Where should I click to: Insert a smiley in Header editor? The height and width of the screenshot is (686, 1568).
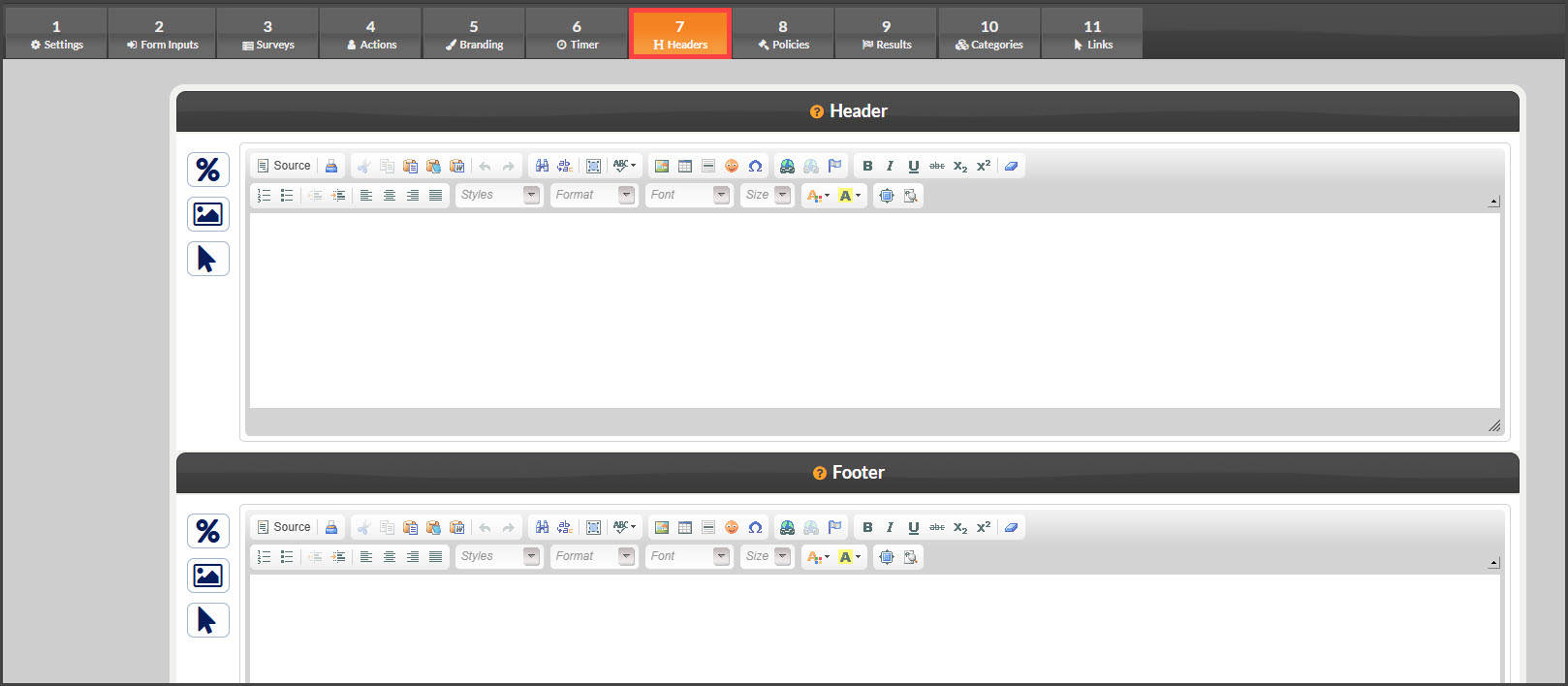click(732, 166)
